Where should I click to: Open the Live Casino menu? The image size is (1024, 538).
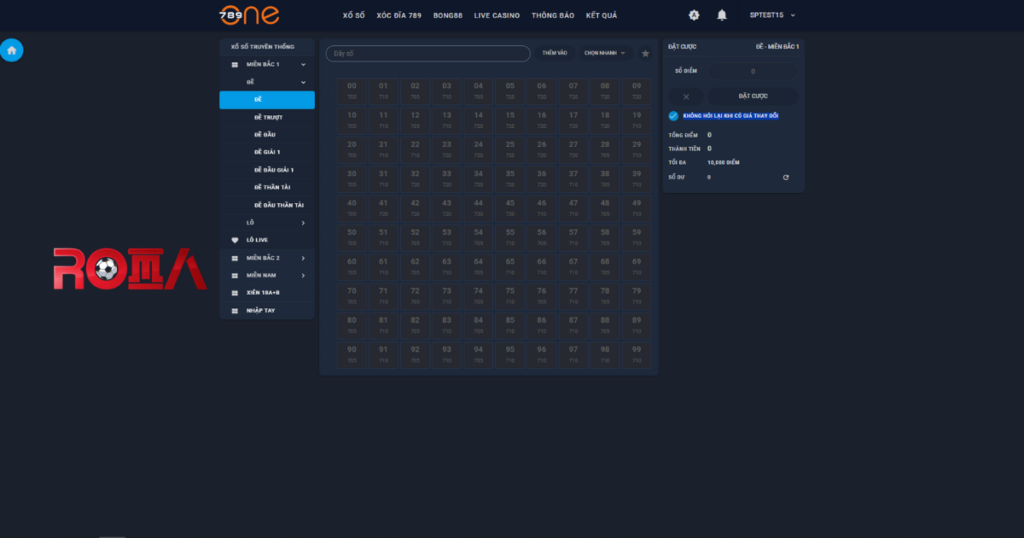pyautogui.click(x=496, y=16)
